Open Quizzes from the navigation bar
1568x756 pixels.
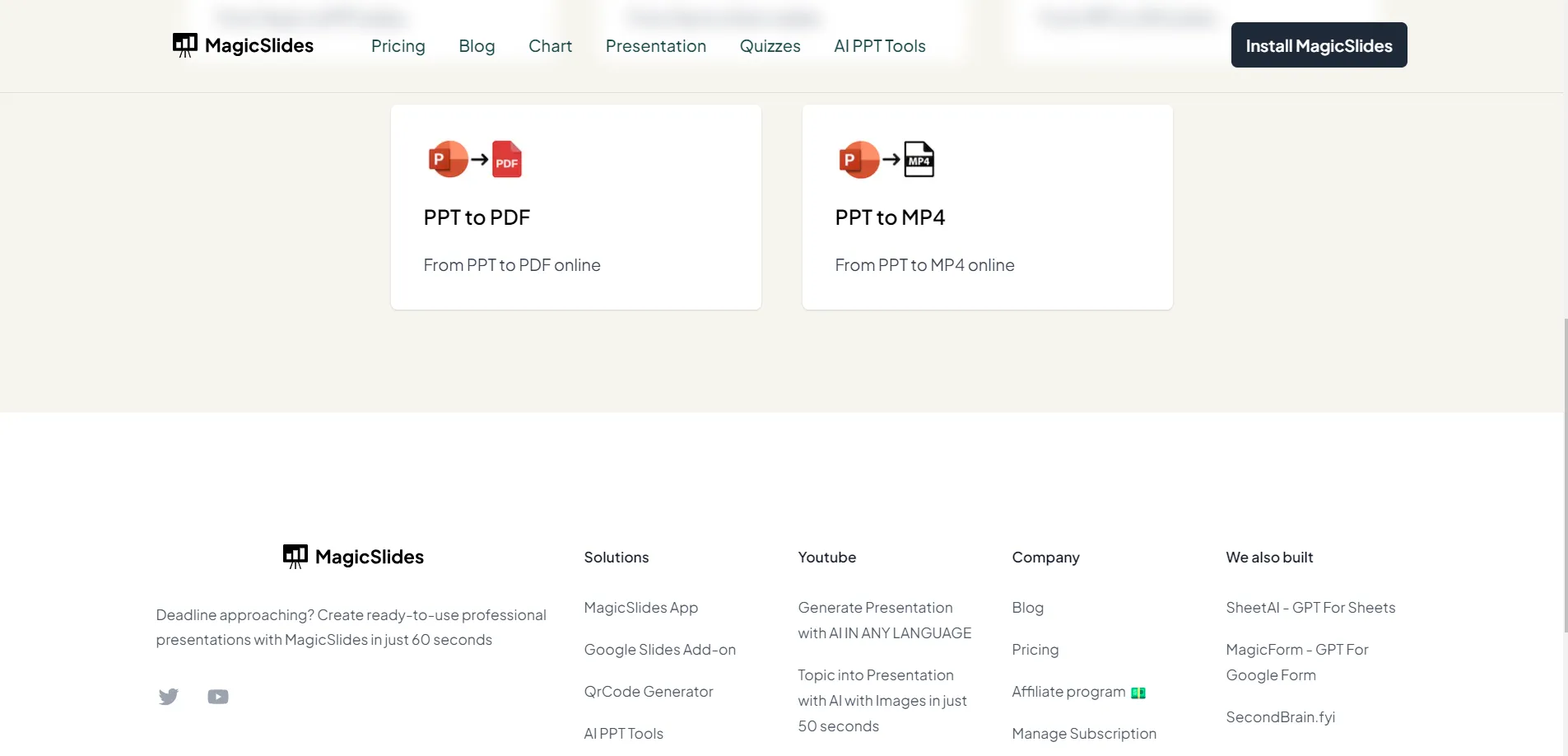[x=770, y=46]
